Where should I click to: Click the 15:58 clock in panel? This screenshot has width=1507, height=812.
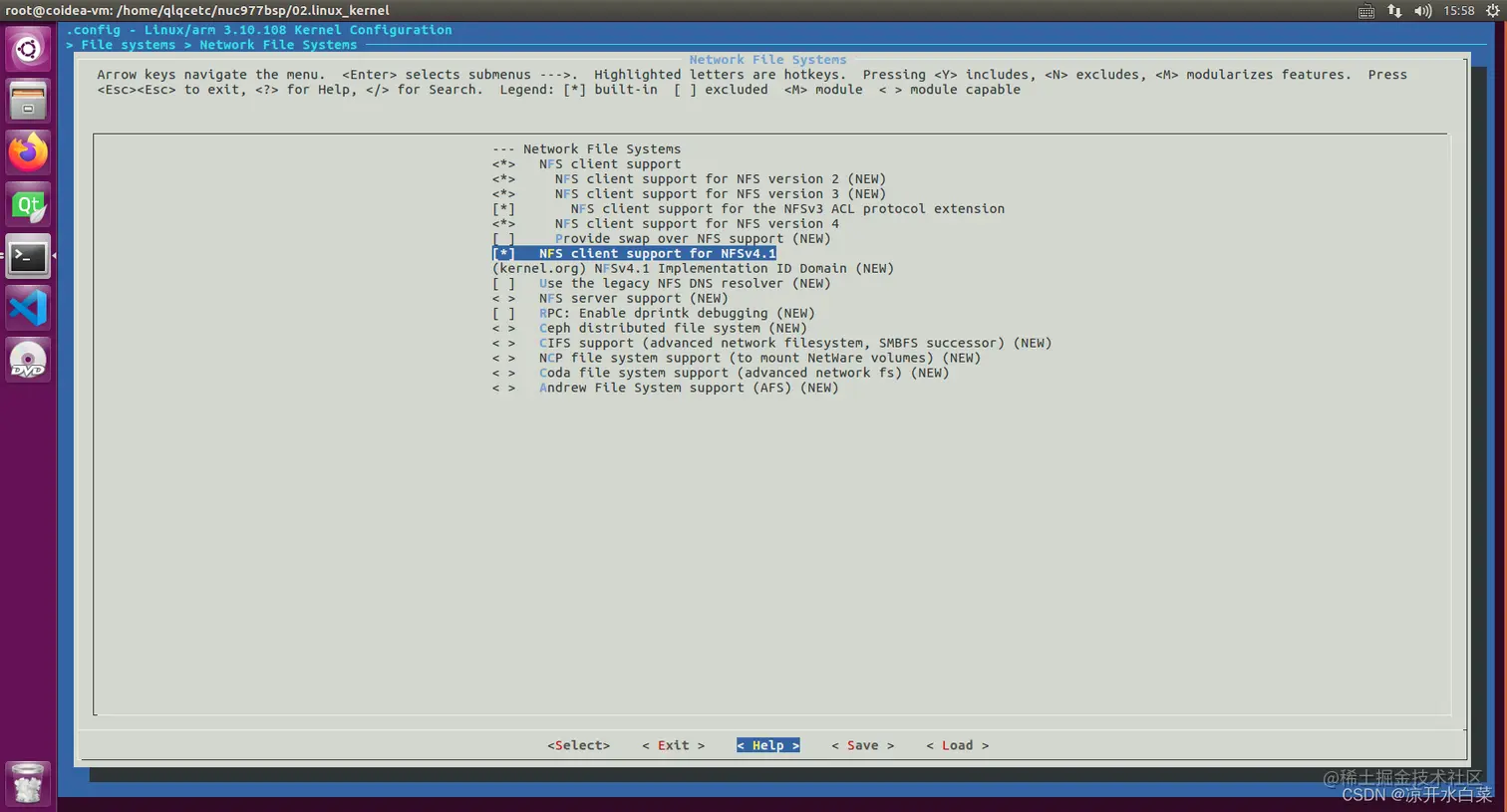click(x=1459, y=11)
